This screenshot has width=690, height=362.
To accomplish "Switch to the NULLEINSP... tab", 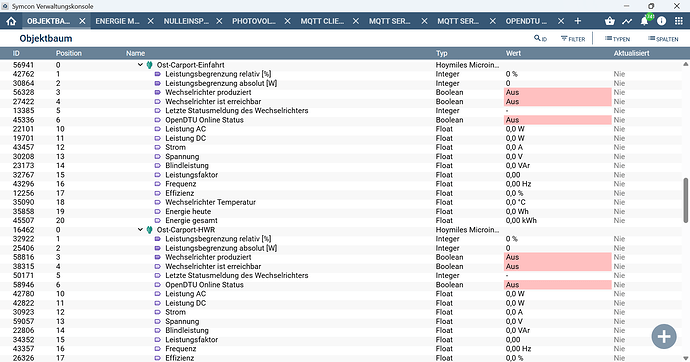I will pyautogui.click(x=186, y=21).
